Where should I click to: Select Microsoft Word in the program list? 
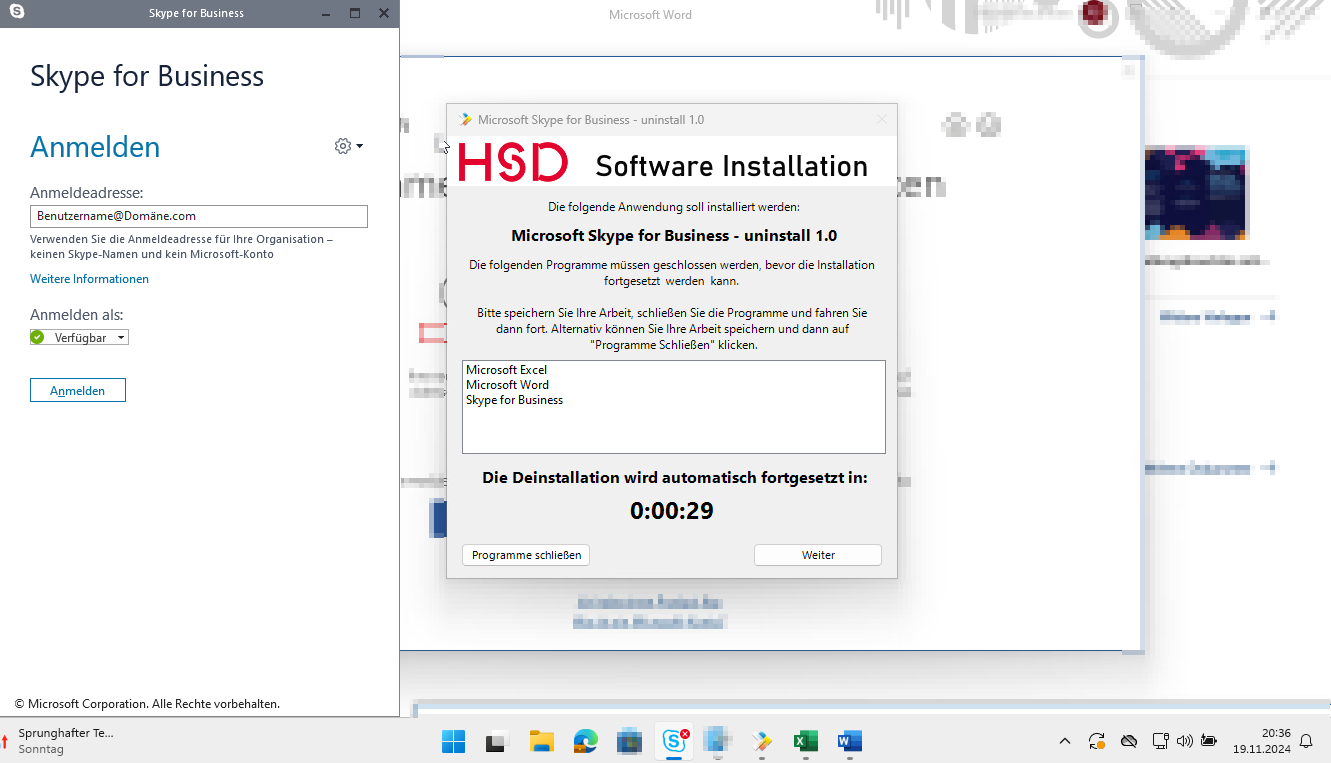507,385
